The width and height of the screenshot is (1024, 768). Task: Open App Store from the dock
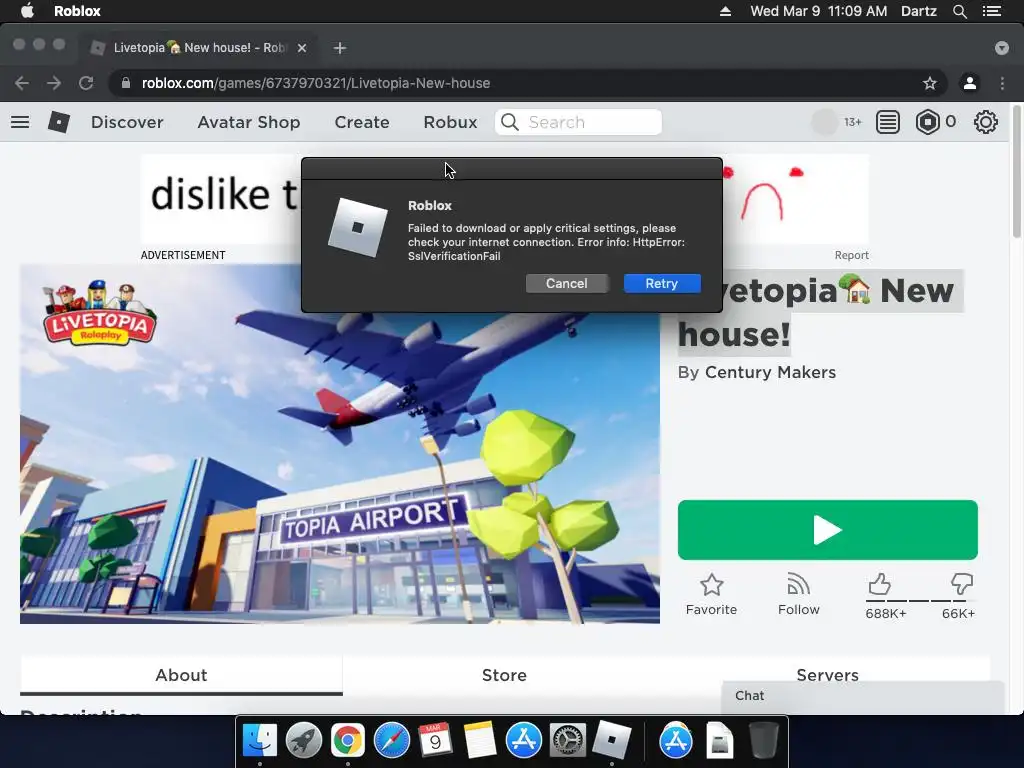click(x=523, y=740)
